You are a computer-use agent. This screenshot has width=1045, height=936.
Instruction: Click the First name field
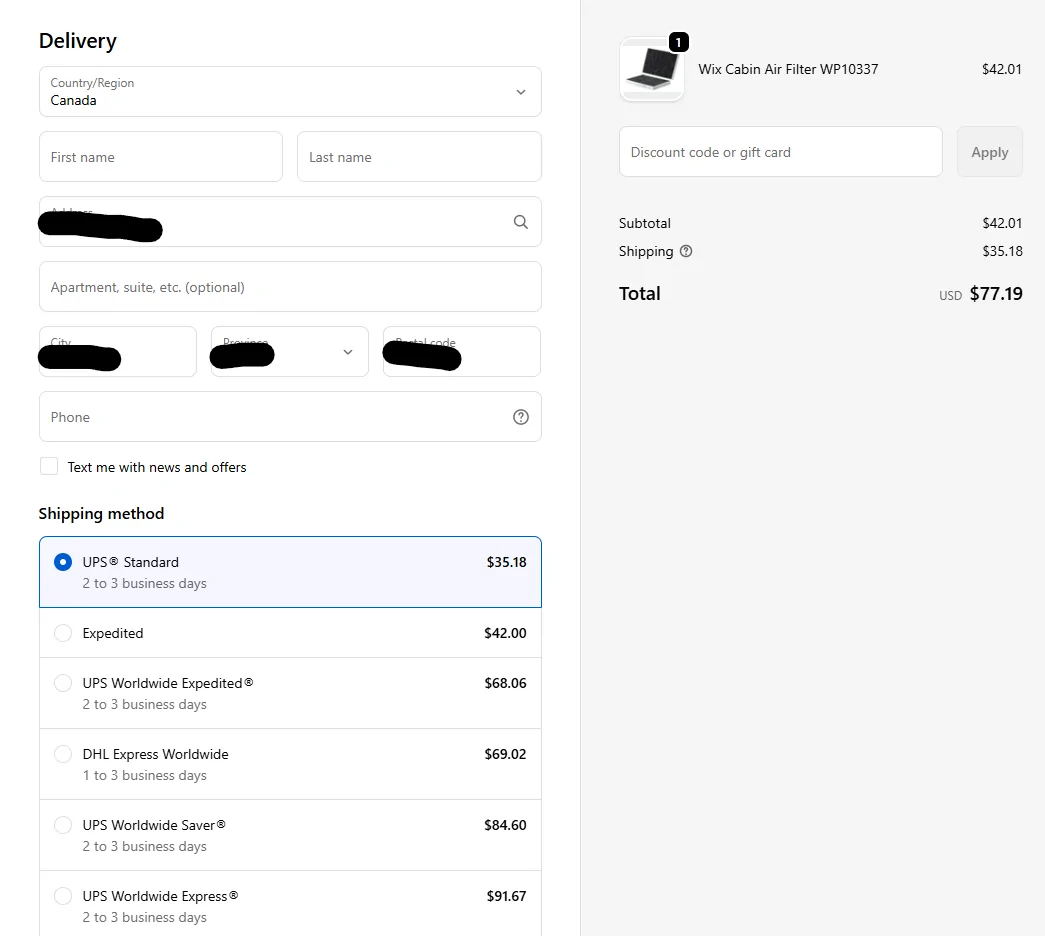click(x=160, y=157)
